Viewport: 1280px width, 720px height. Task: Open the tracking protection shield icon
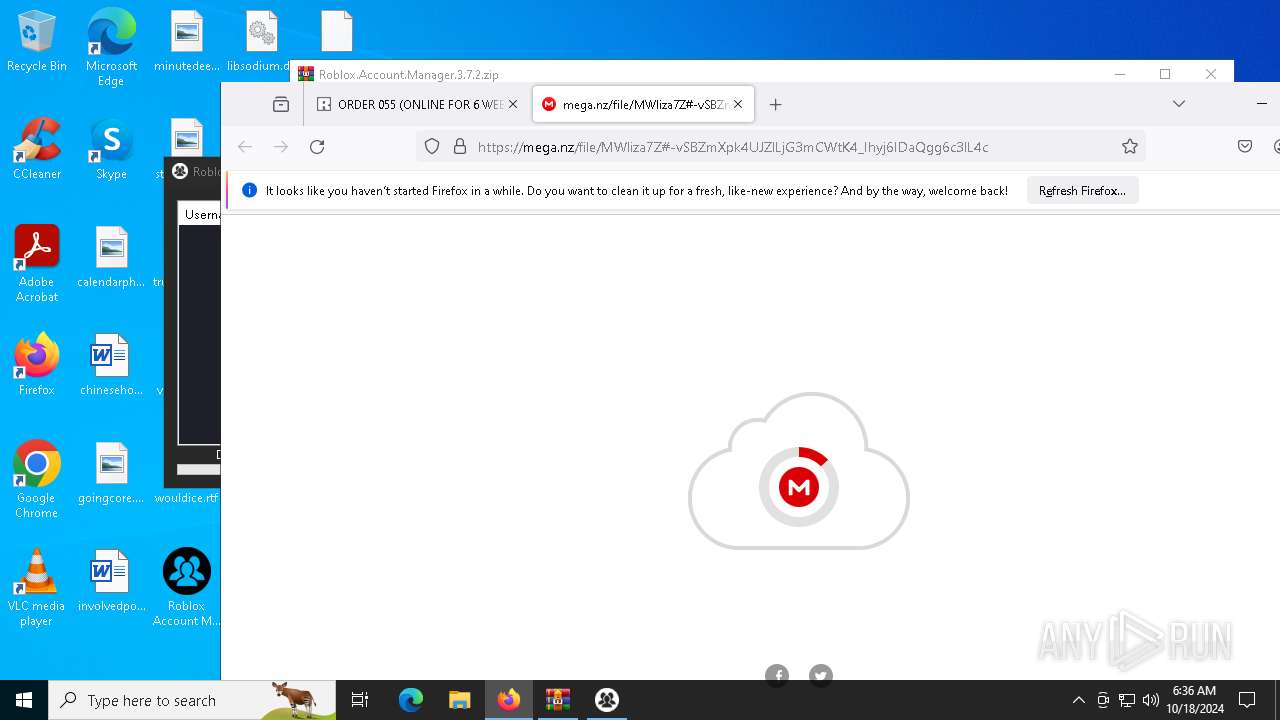coord(432,147)
